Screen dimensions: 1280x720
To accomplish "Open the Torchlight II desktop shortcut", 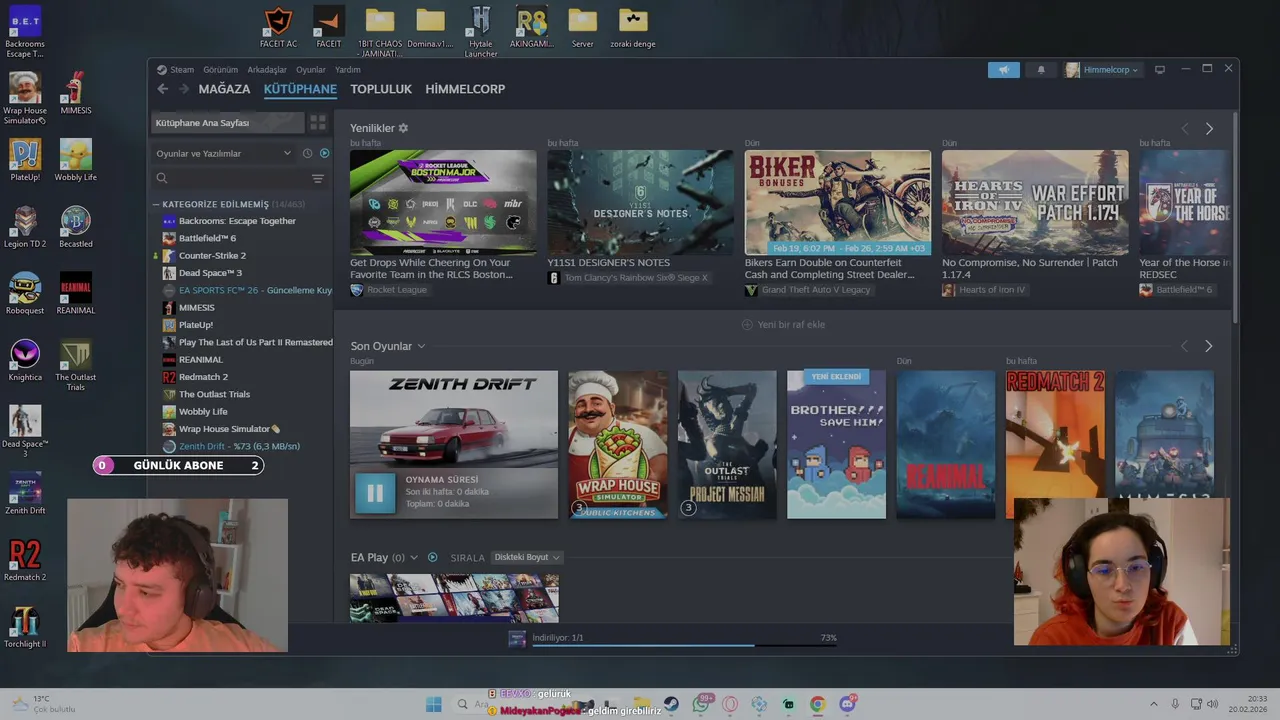I will (25, 627).
